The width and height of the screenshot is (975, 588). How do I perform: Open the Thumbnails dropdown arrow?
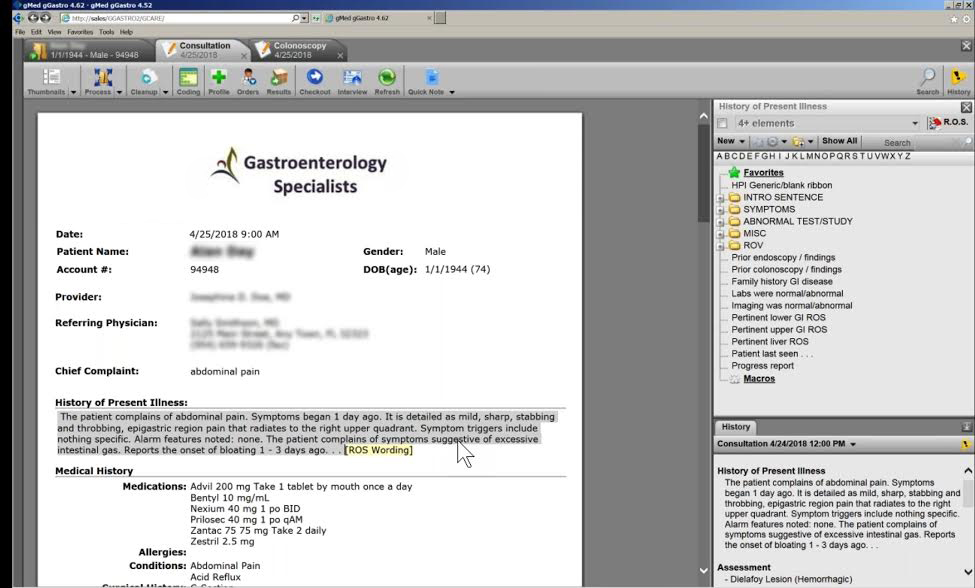coord(73,92)
